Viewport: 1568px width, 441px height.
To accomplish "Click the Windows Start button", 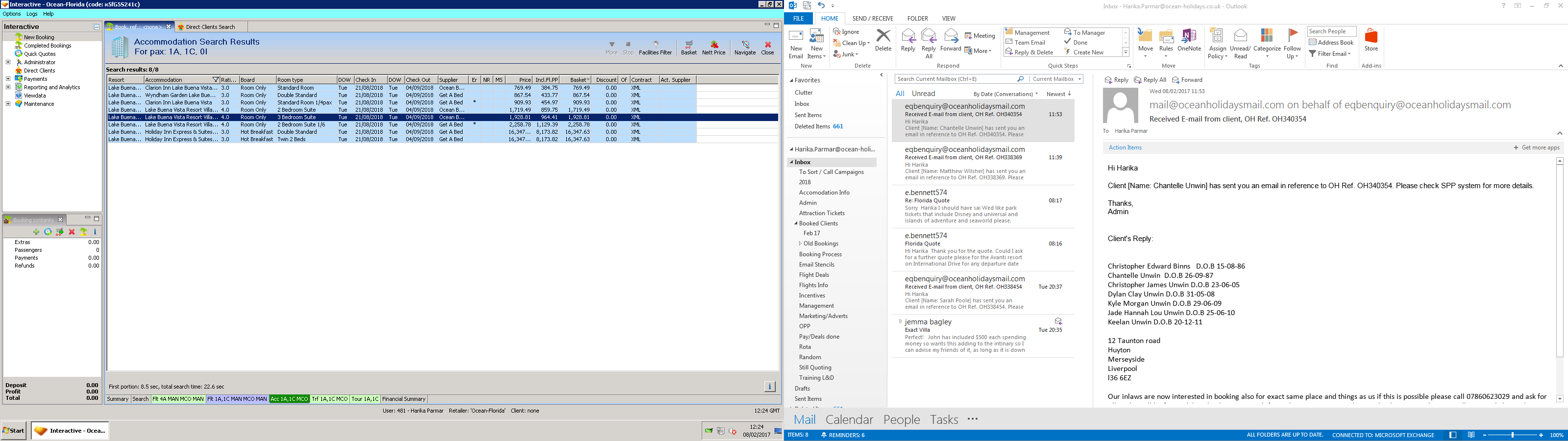I will pyautogui.click(x=13, y=430).
